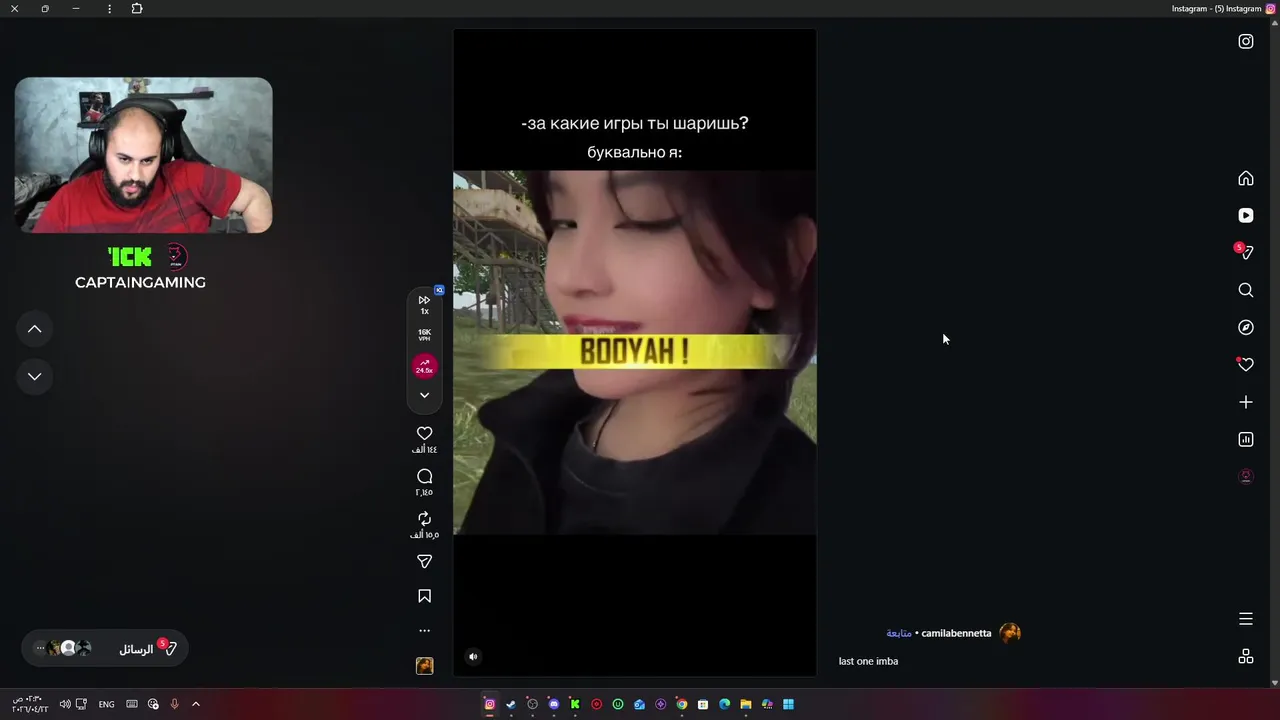Open Explore via the compass icon

(1246, 327)
